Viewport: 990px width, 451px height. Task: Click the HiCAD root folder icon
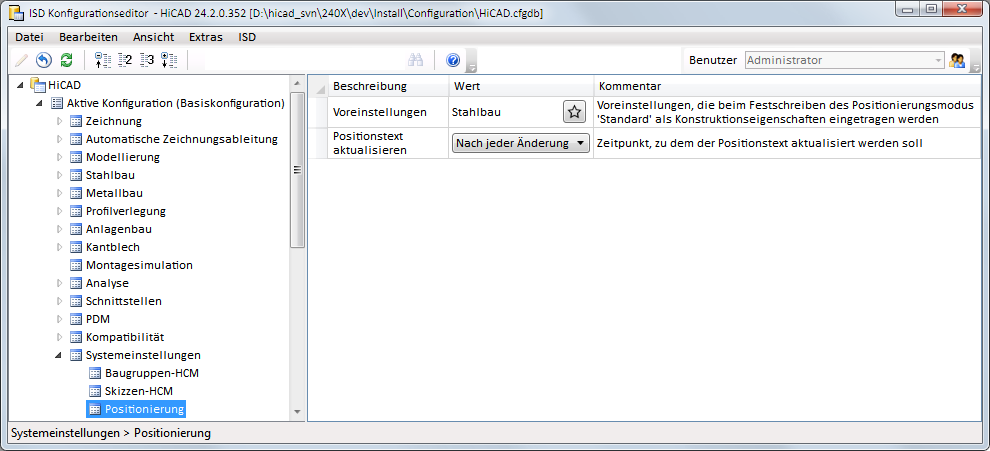pyautogui.click(x=39, y=85)
